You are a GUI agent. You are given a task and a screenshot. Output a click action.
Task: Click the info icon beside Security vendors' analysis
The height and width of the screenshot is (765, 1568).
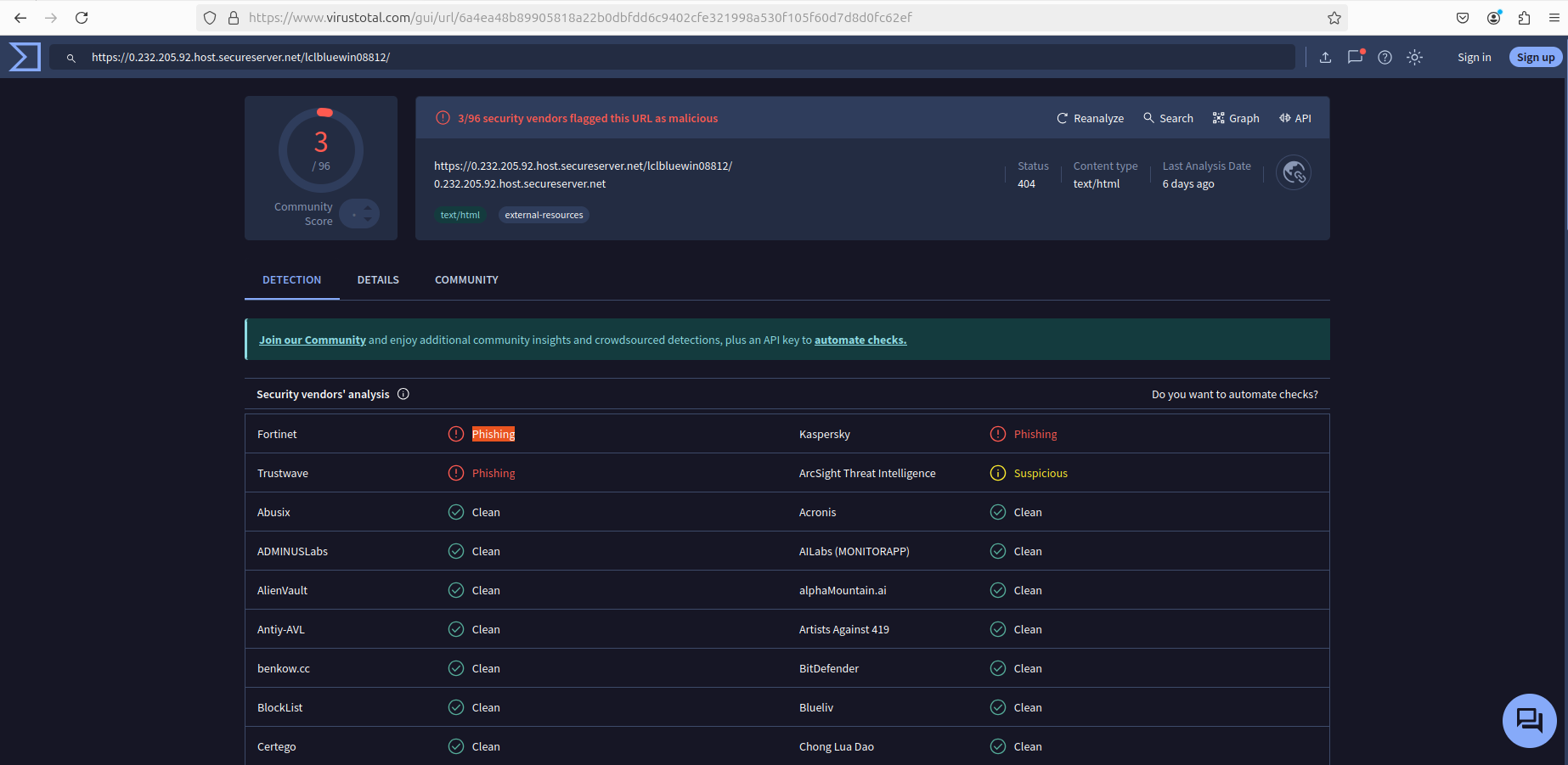(403, 394)
